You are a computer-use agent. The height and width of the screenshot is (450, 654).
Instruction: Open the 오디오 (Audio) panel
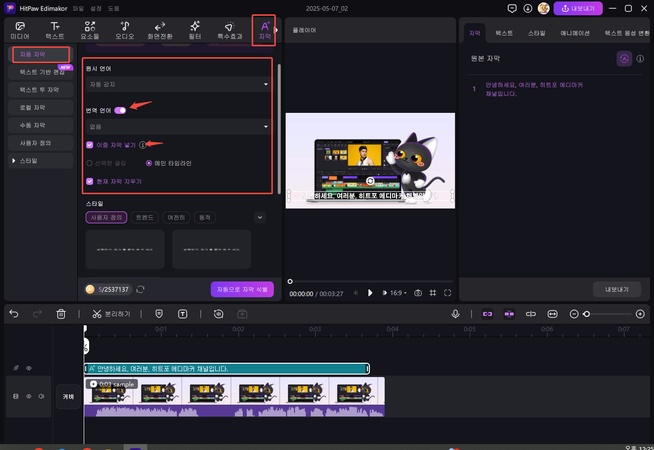[x=125, y=30]
